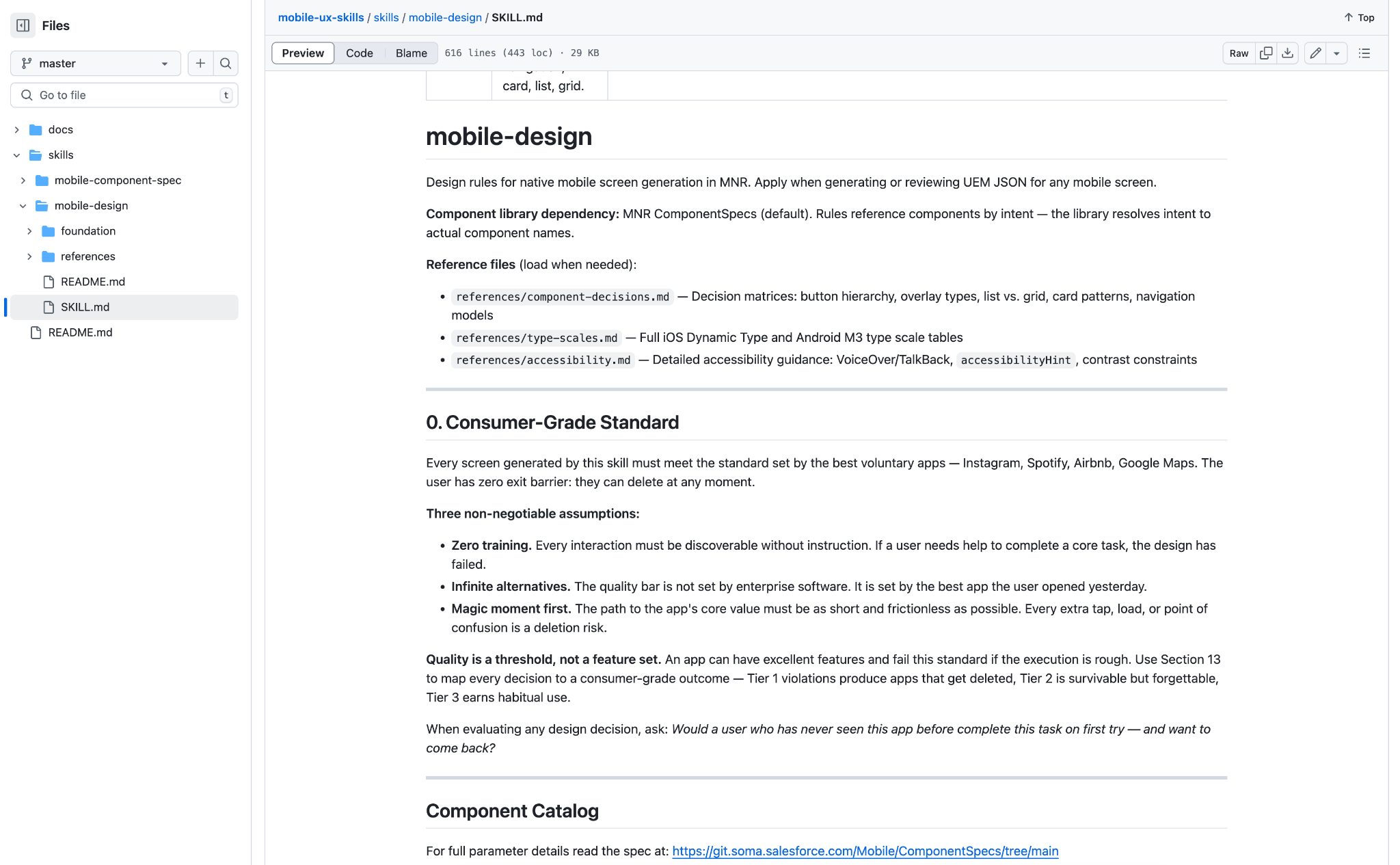
Task: Select the Preview tab
Action: [303, 53]
